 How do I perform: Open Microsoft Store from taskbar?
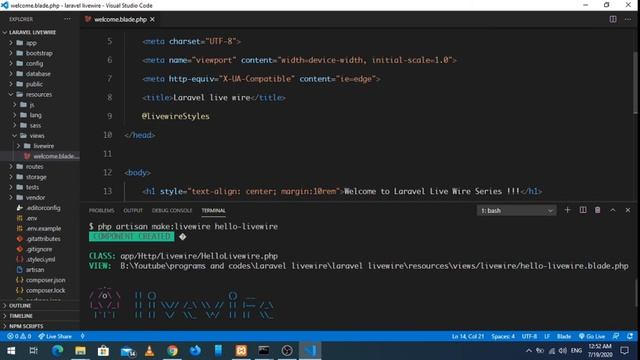click(103, 351)
